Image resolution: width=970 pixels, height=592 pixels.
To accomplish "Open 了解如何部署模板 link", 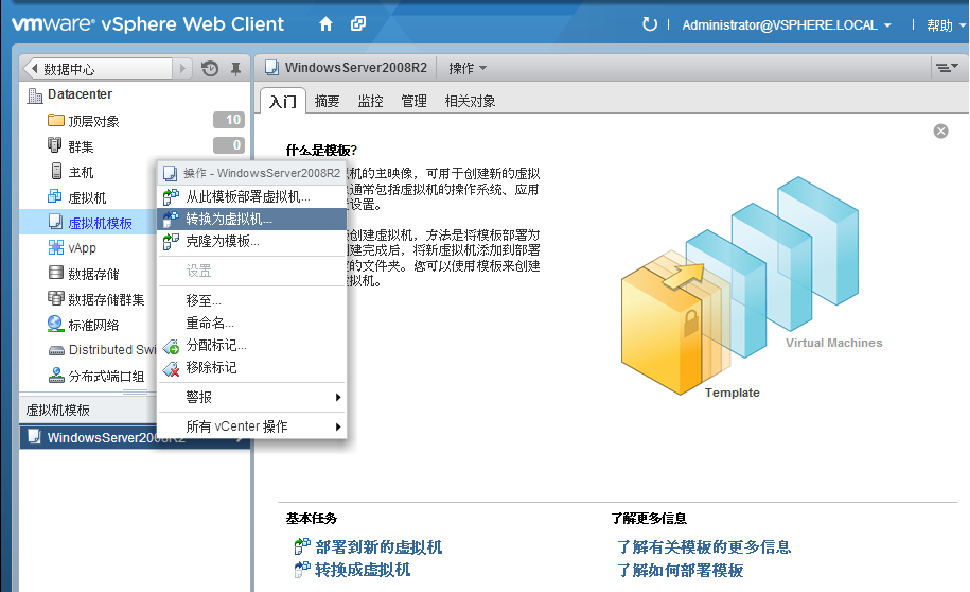I will click(680, 570).
